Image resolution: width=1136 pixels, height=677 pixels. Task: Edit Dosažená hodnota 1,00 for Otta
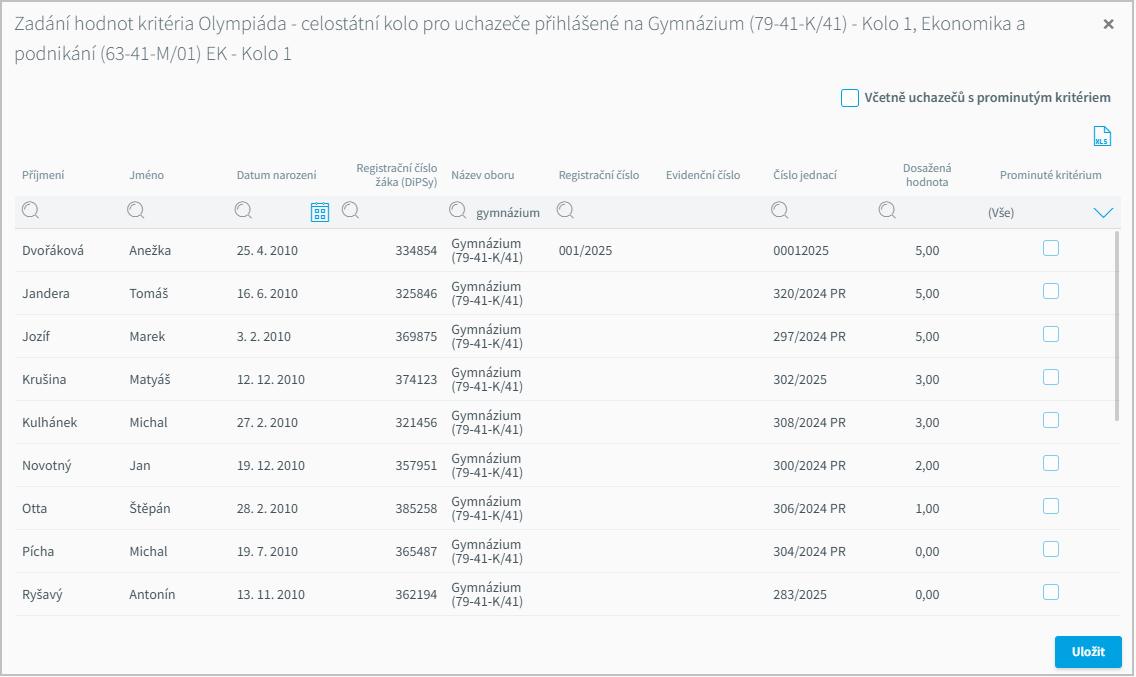click(927, 509)
